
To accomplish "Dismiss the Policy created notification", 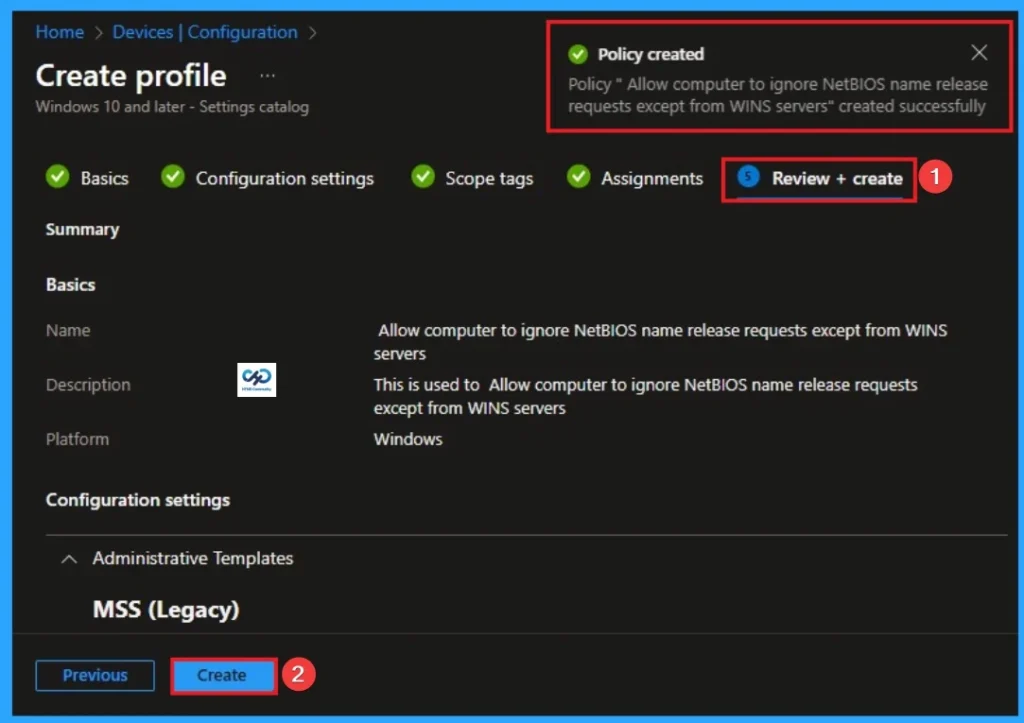I will 979,52.
